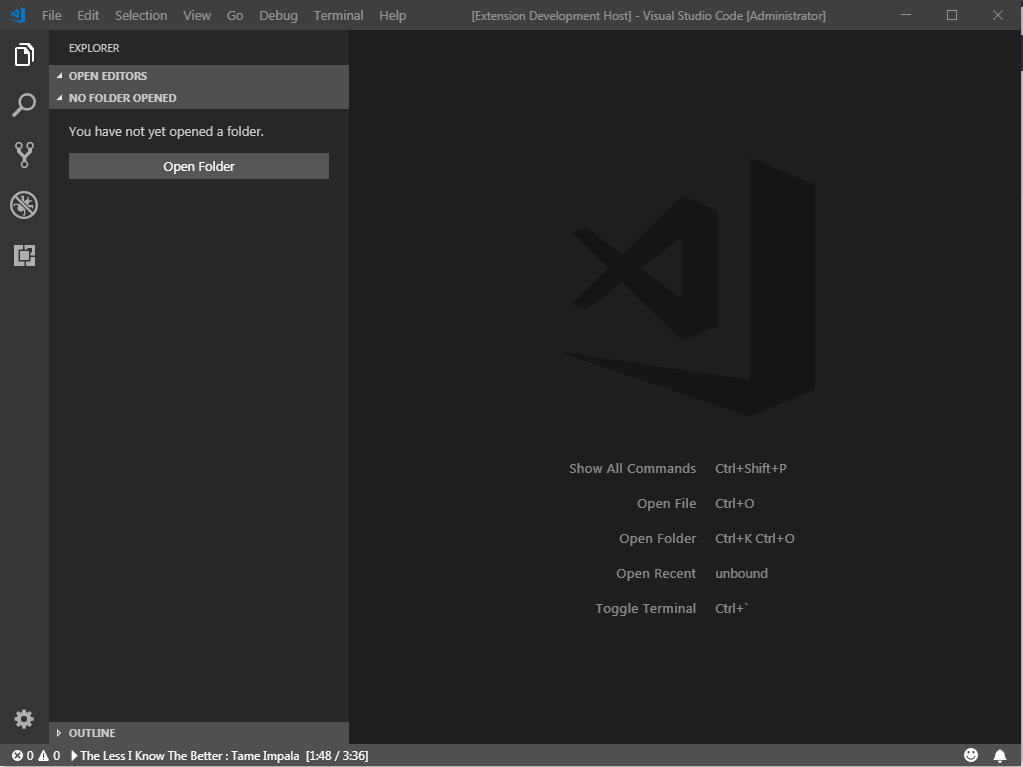Click the 'Ctrl+Shift+P' shortcut text
Viewport: 1023px width, 767px height.
(751, 468)
